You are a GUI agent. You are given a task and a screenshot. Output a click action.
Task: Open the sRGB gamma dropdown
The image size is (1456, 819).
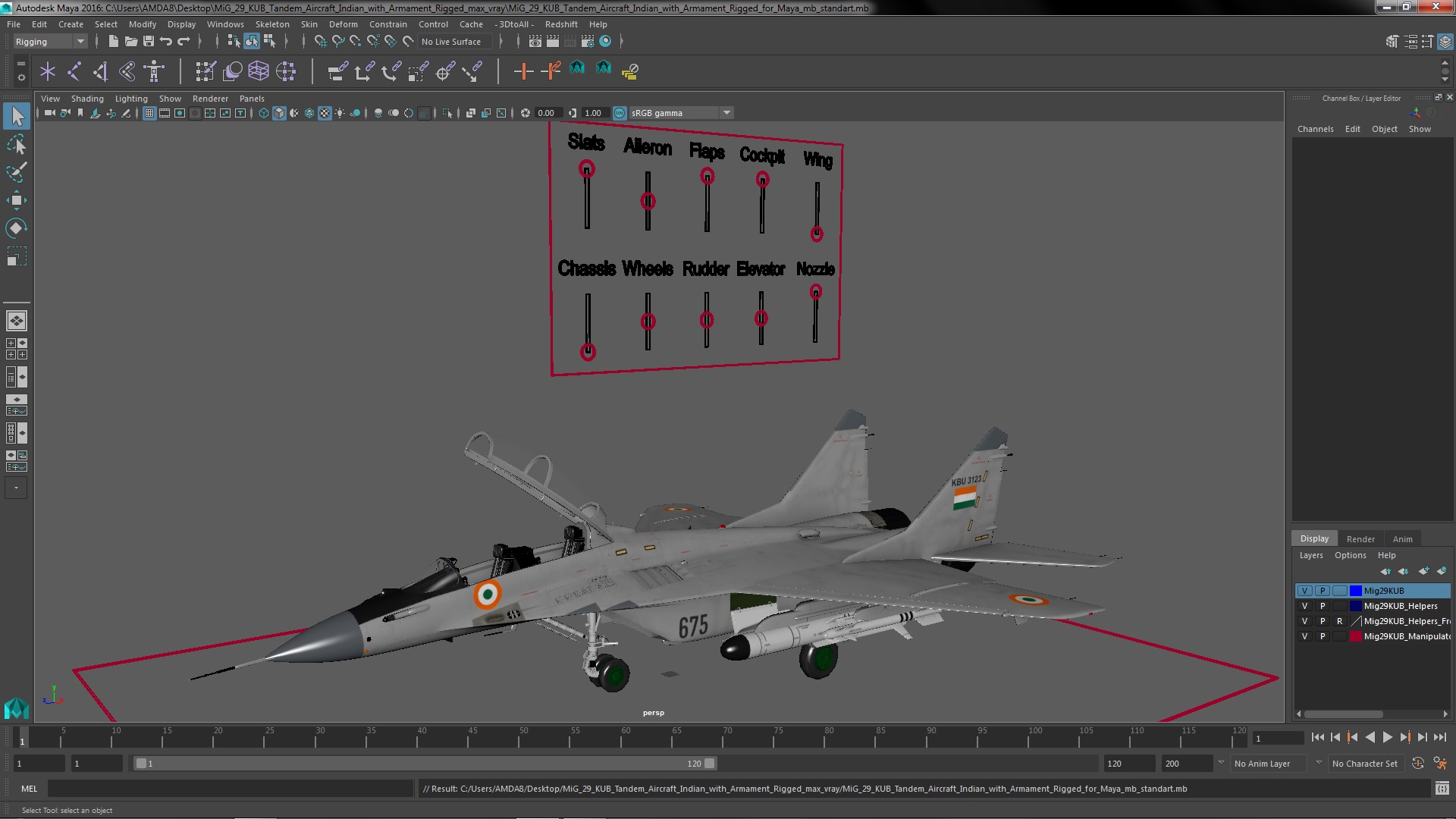tap(680, 113)
